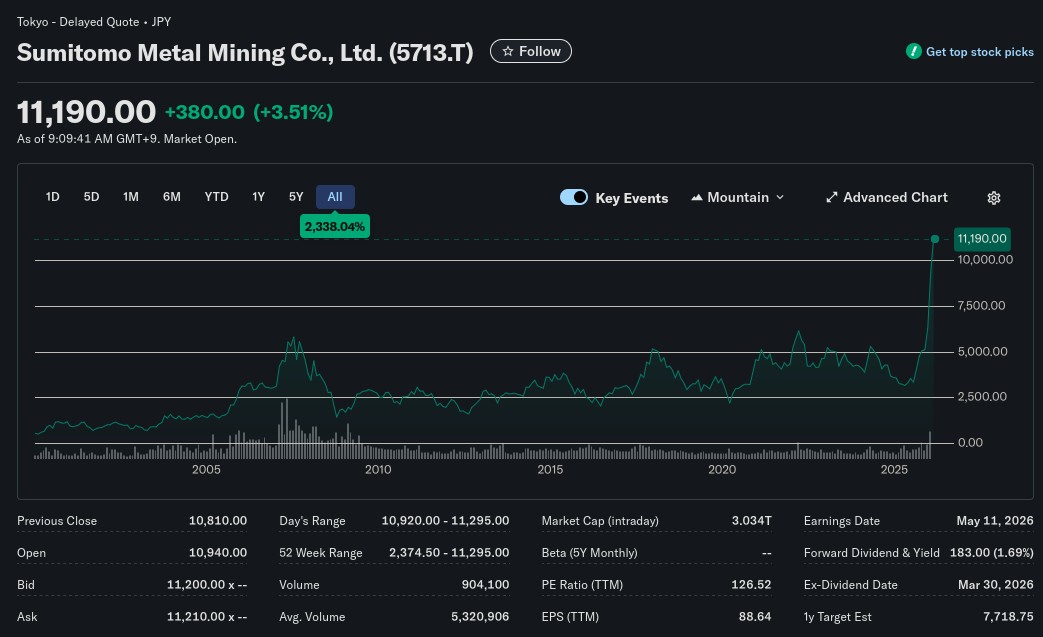Viewport: 1043px width, 637px height.
Task: Click the 5,000.00 y-axis label
Action: click(x=982, y=352)
